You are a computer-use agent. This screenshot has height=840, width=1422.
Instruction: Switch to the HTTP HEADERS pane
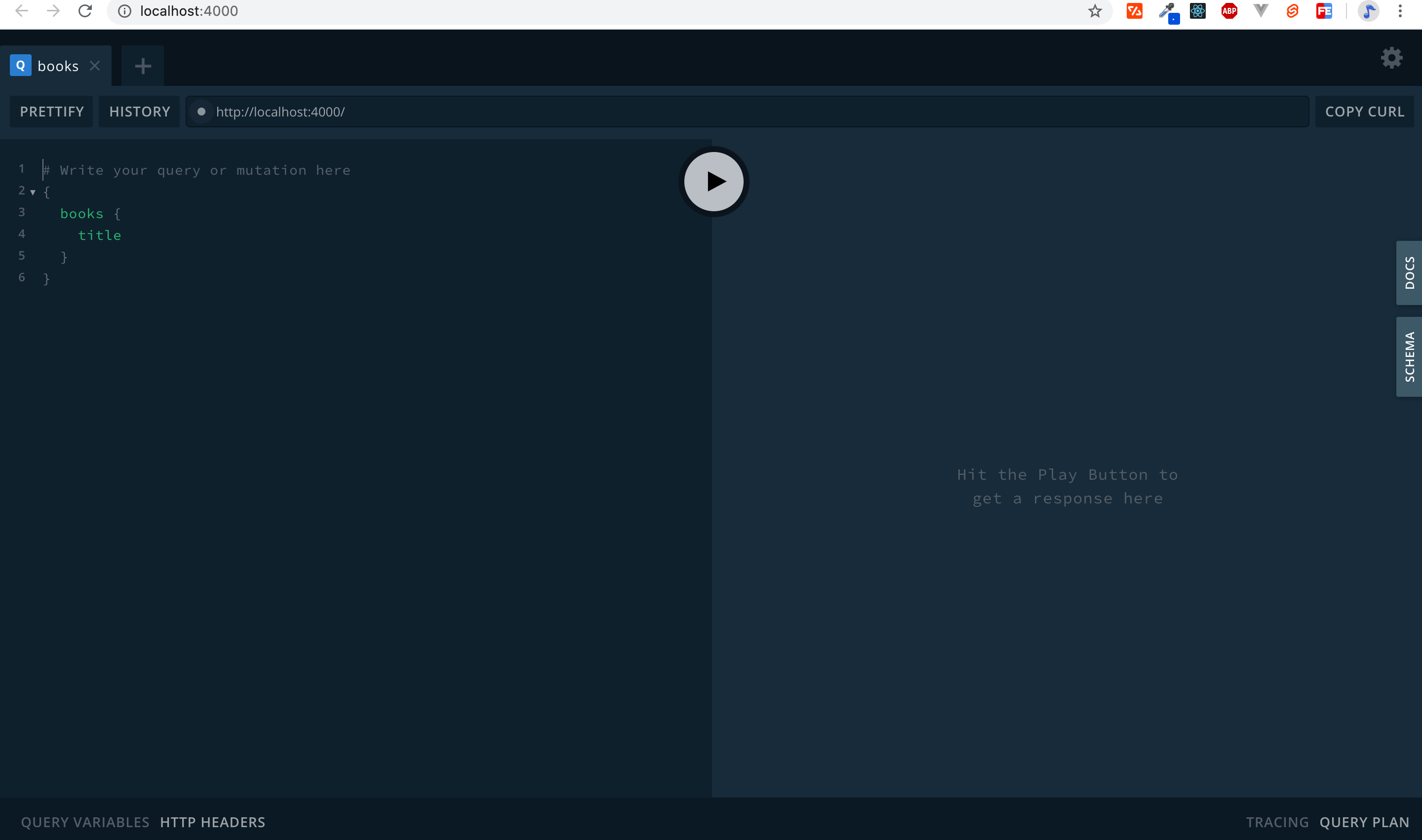pyautogui.click(x=212, y=822)
